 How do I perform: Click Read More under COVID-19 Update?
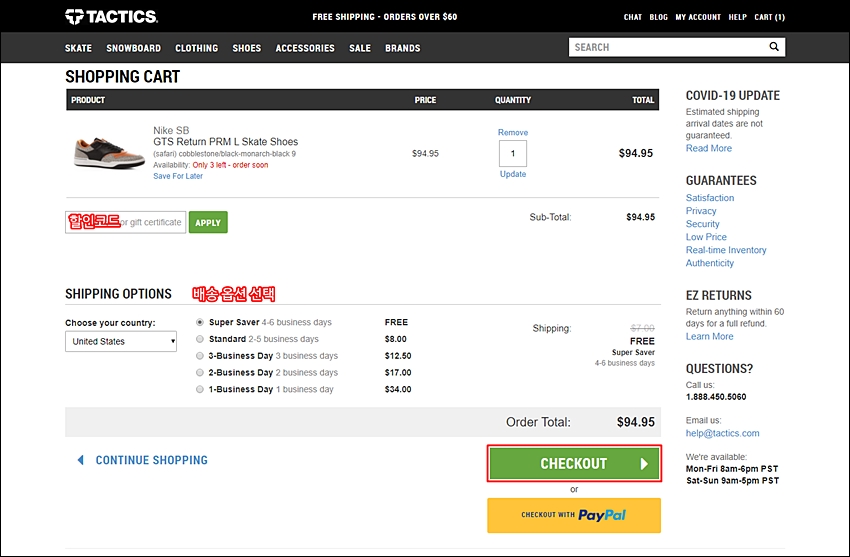coord(709,148)
